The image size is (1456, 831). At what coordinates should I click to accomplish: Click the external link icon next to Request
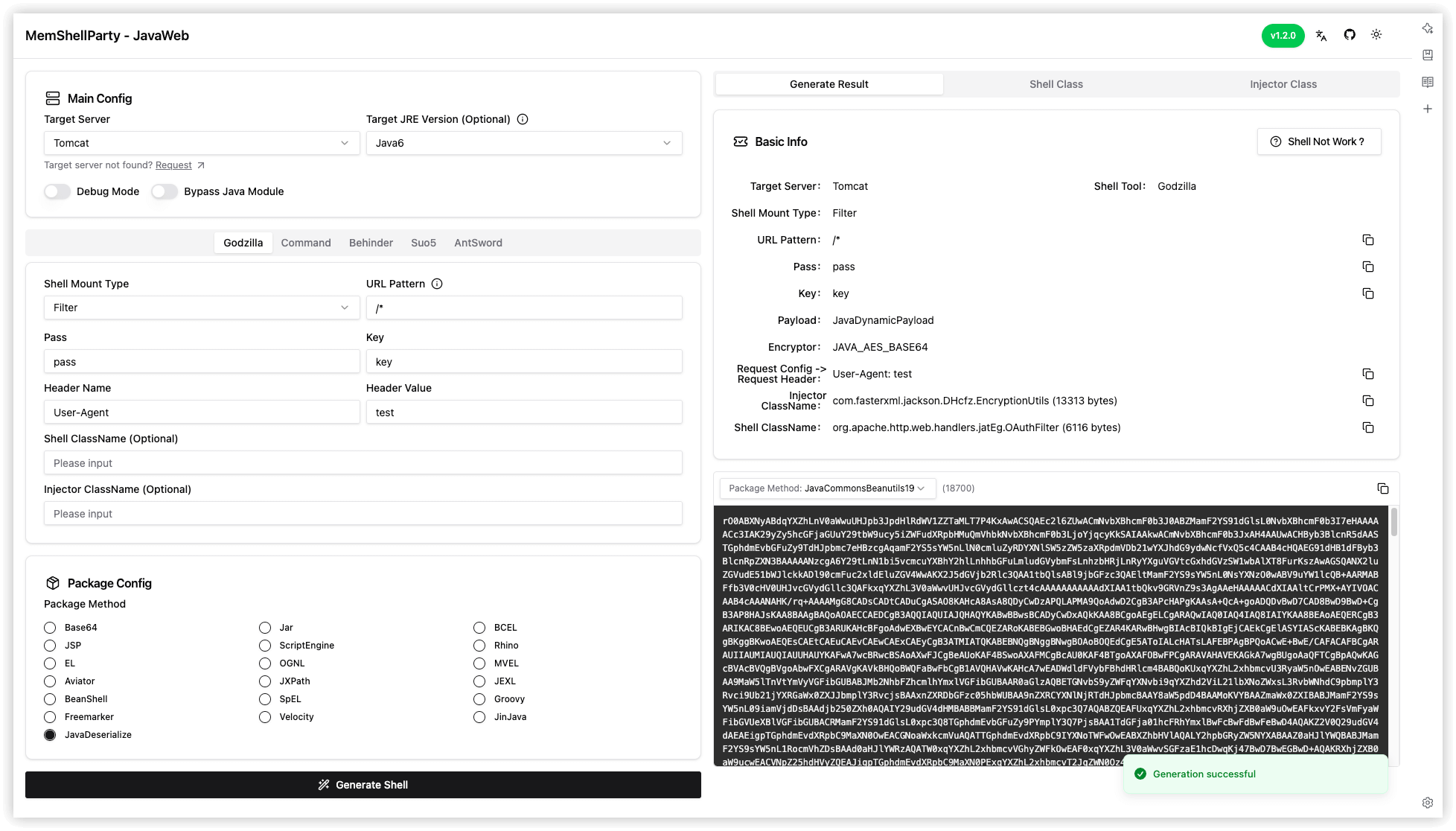pos(201,165)
